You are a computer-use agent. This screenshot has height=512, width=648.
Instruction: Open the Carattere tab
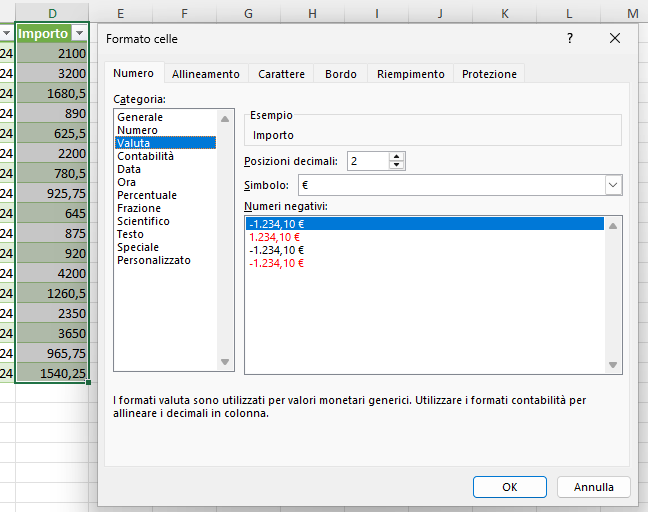281,74
